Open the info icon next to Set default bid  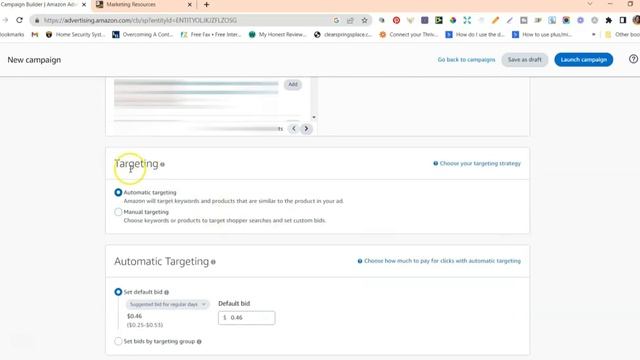pos(167,292)
